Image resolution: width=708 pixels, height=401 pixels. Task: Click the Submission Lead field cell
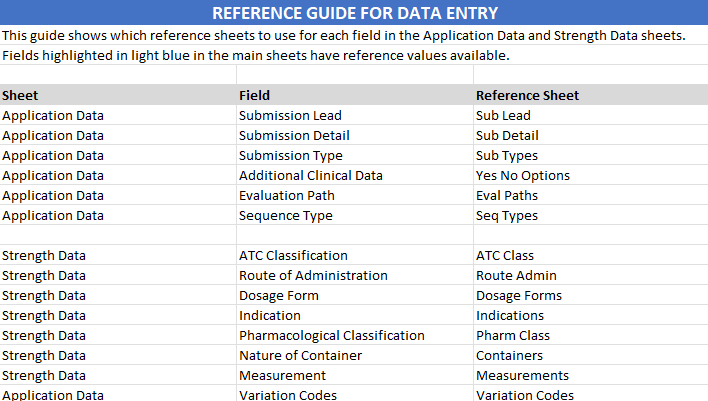[290, 115]
